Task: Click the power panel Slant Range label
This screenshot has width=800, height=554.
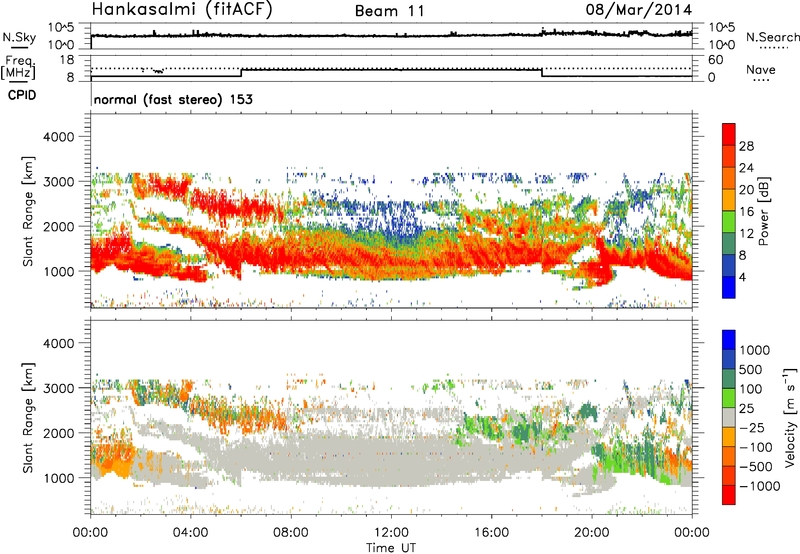Action: point(28,211)
